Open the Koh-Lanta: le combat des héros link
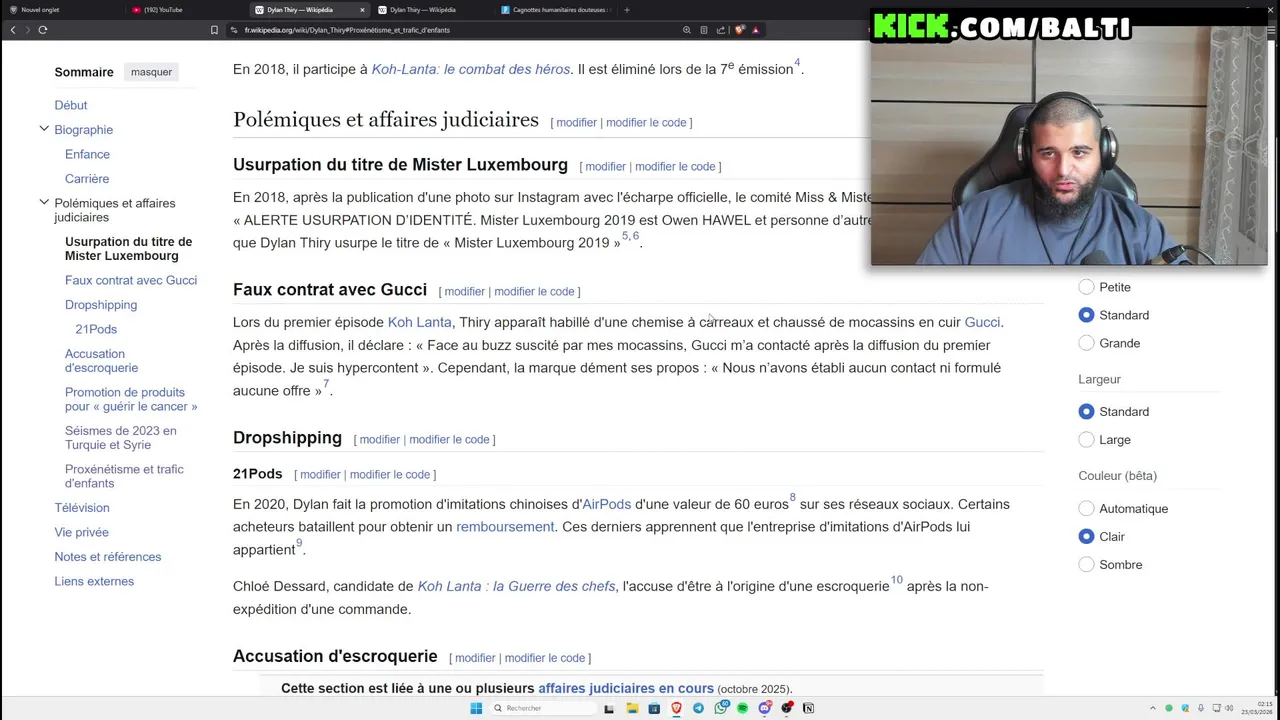1280x720 pixels. pyautogui.click(x=471, y=69)
